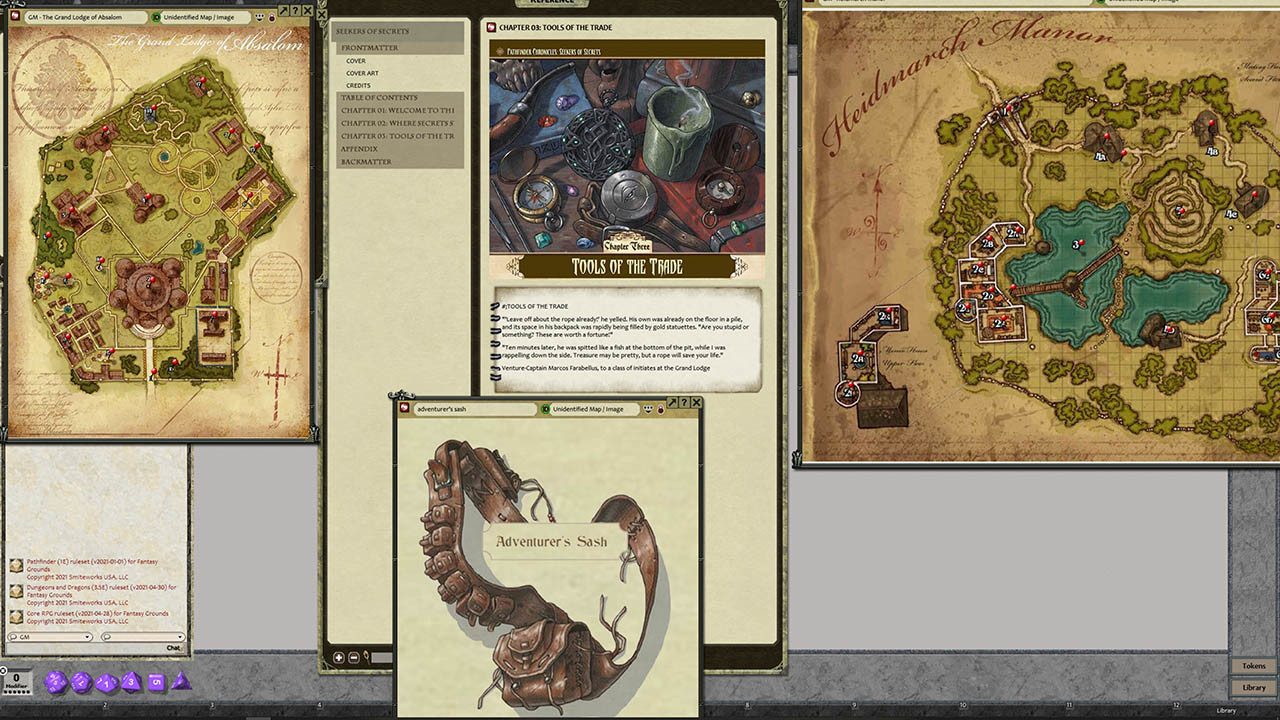Viewport: 1280px width, 720px height.
Task: Open the second chat mode dropdown
Action: 143,637
